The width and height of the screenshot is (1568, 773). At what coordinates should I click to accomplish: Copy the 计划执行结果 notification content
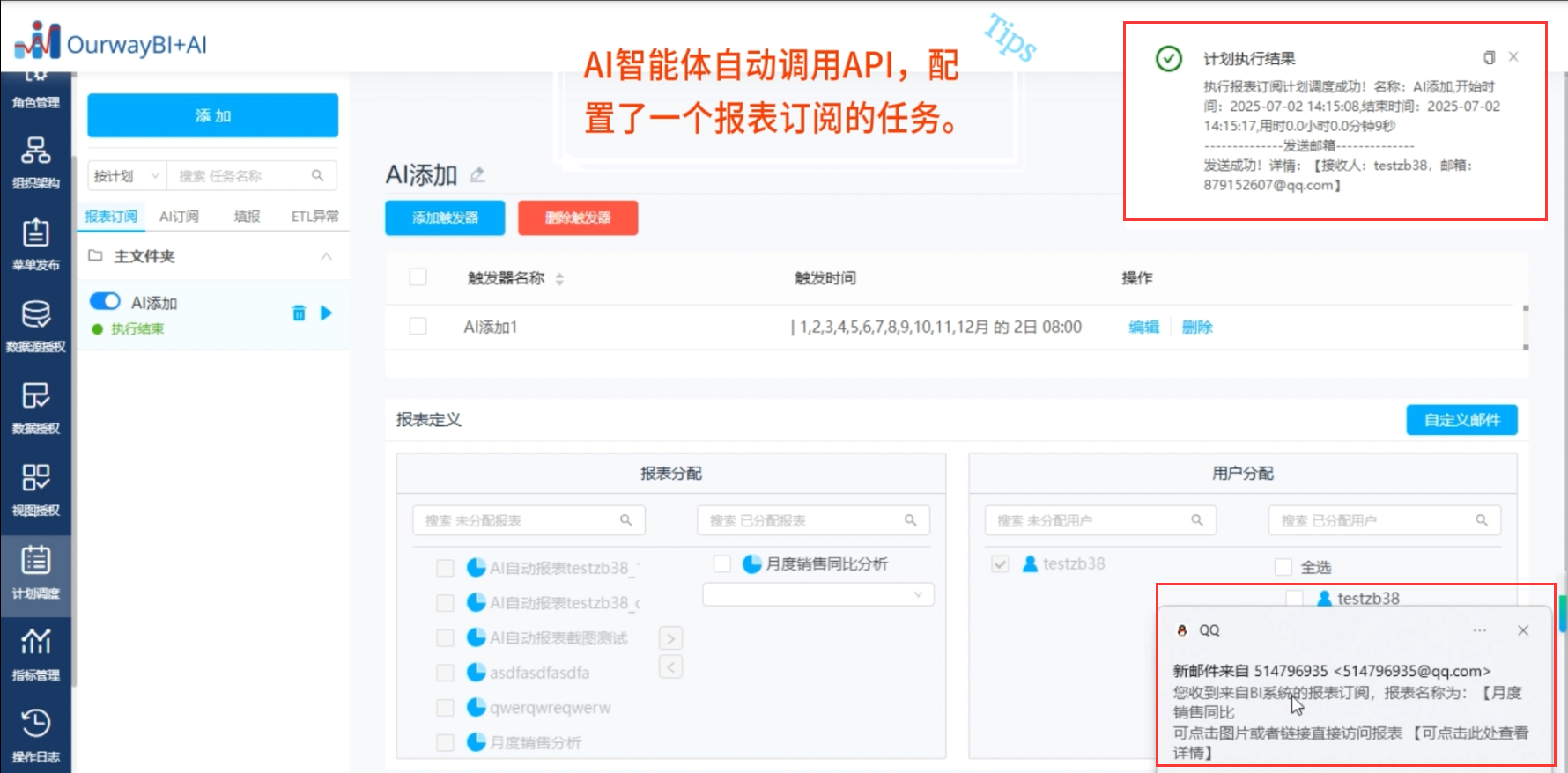click(x=1489, y=58)
